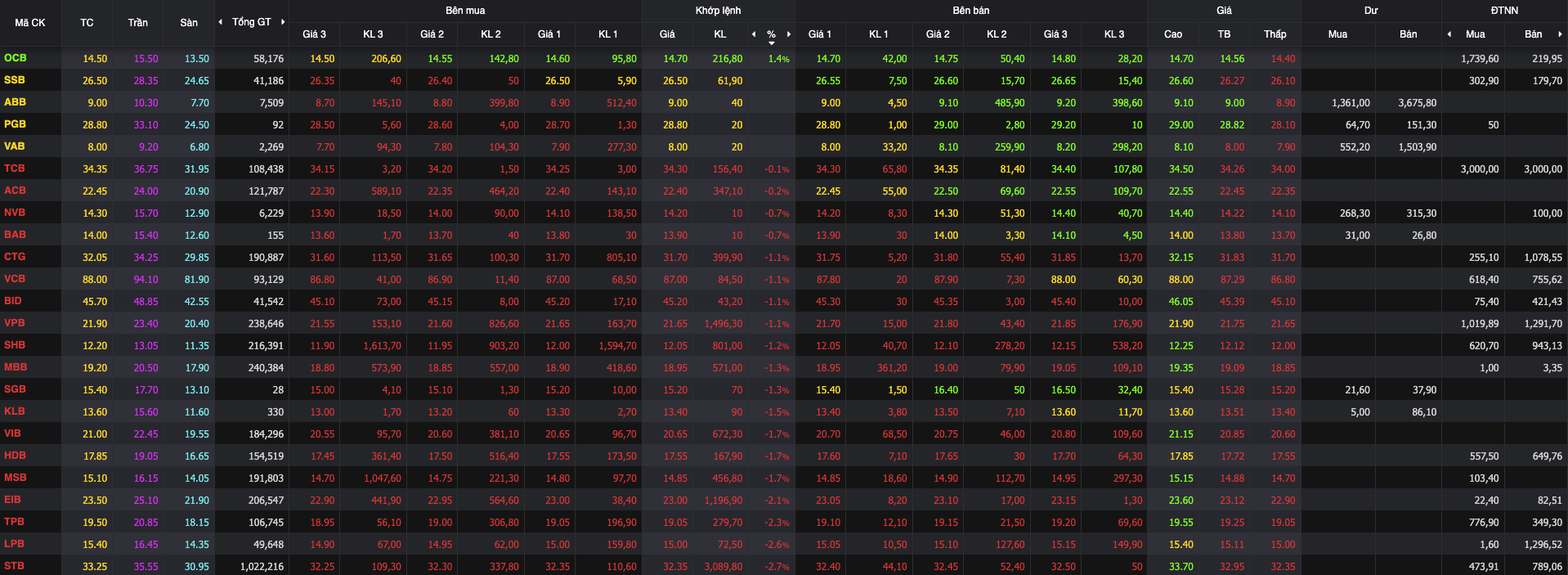Click Giá 1 header under Bên bán
This screenshot has width=1568, height=575.
click(819, 34)
